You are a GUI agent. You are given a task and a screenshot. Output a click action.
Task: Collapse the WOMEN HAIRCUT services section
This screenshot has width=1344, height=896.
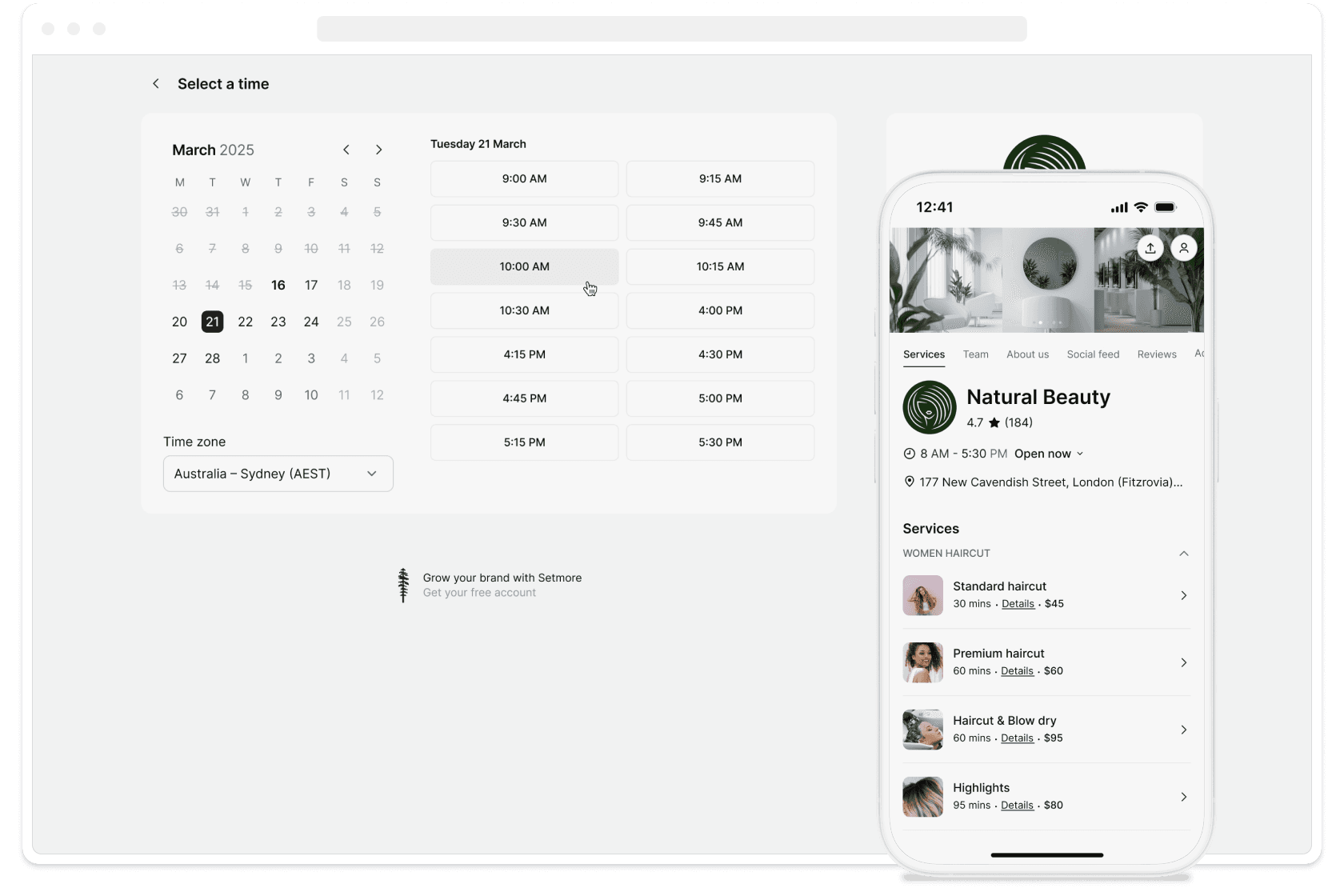point(1183,553)
